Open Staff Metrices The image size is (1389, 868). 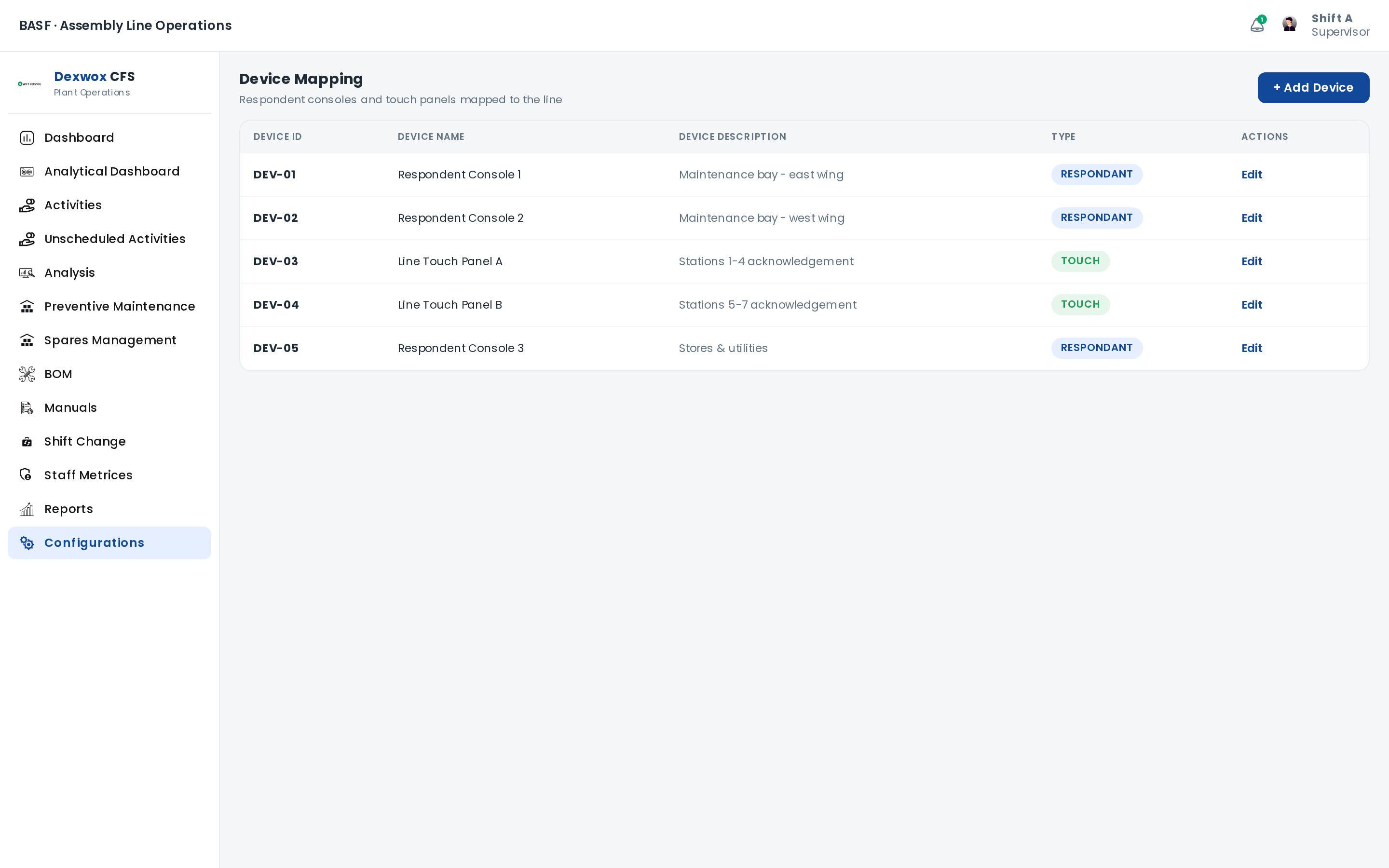pyautogui.click(x=109, y=475)
